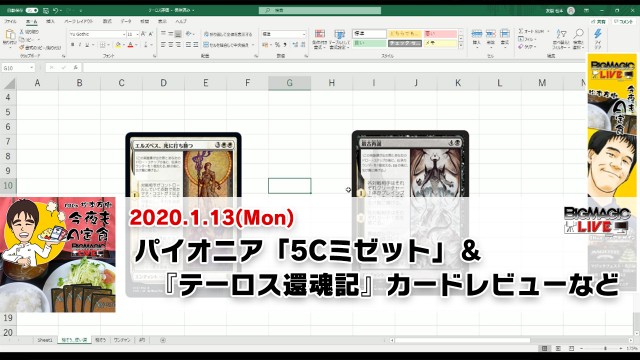Toggle Wrap Text in the alignment group

tap(228, 34)
